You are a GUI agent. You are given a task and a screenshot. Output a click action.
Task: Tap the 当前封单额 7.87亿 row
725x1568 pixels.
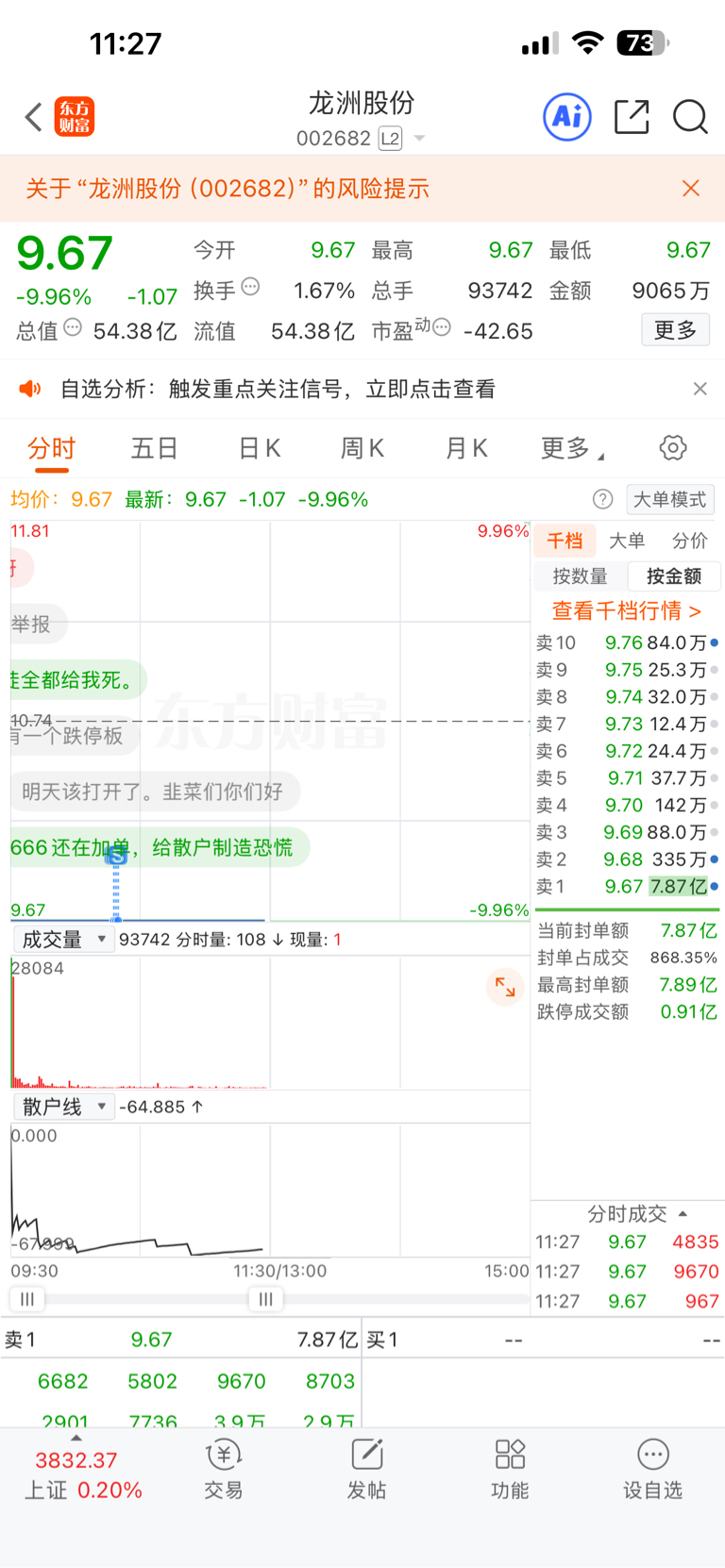pyautogui.click(x=627, y=930)
